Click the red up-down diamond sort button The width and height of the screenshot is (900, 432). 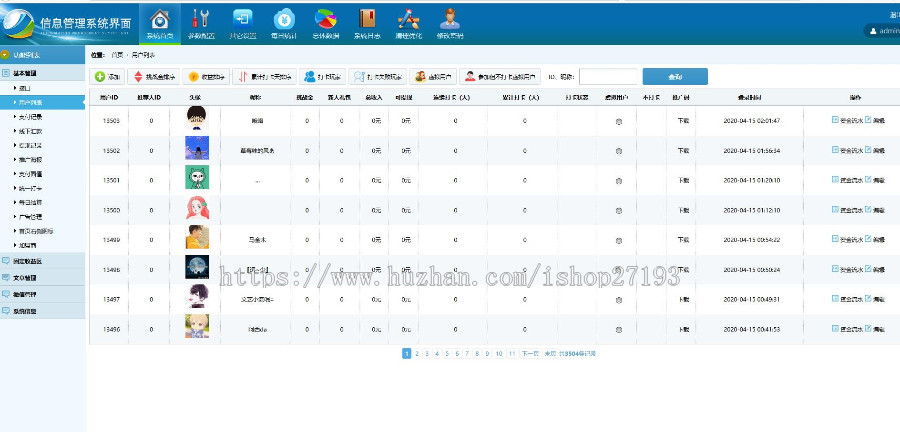tap(154, 77)
